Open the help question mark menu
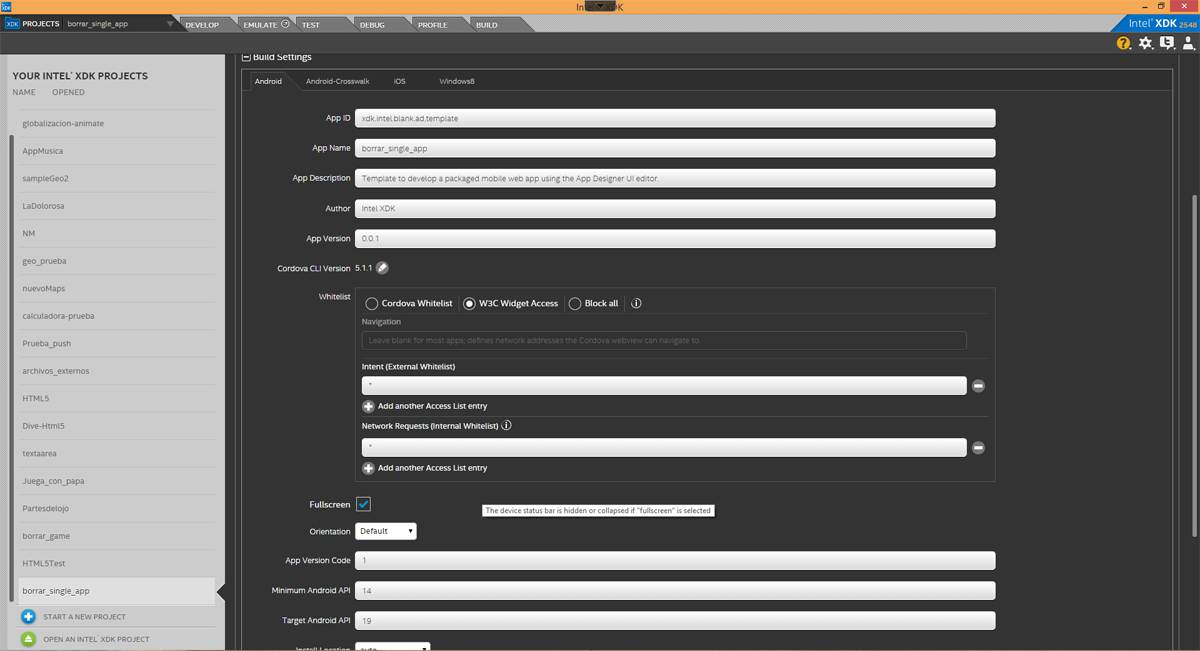Screen dimensions: 1200x651 1124,43
